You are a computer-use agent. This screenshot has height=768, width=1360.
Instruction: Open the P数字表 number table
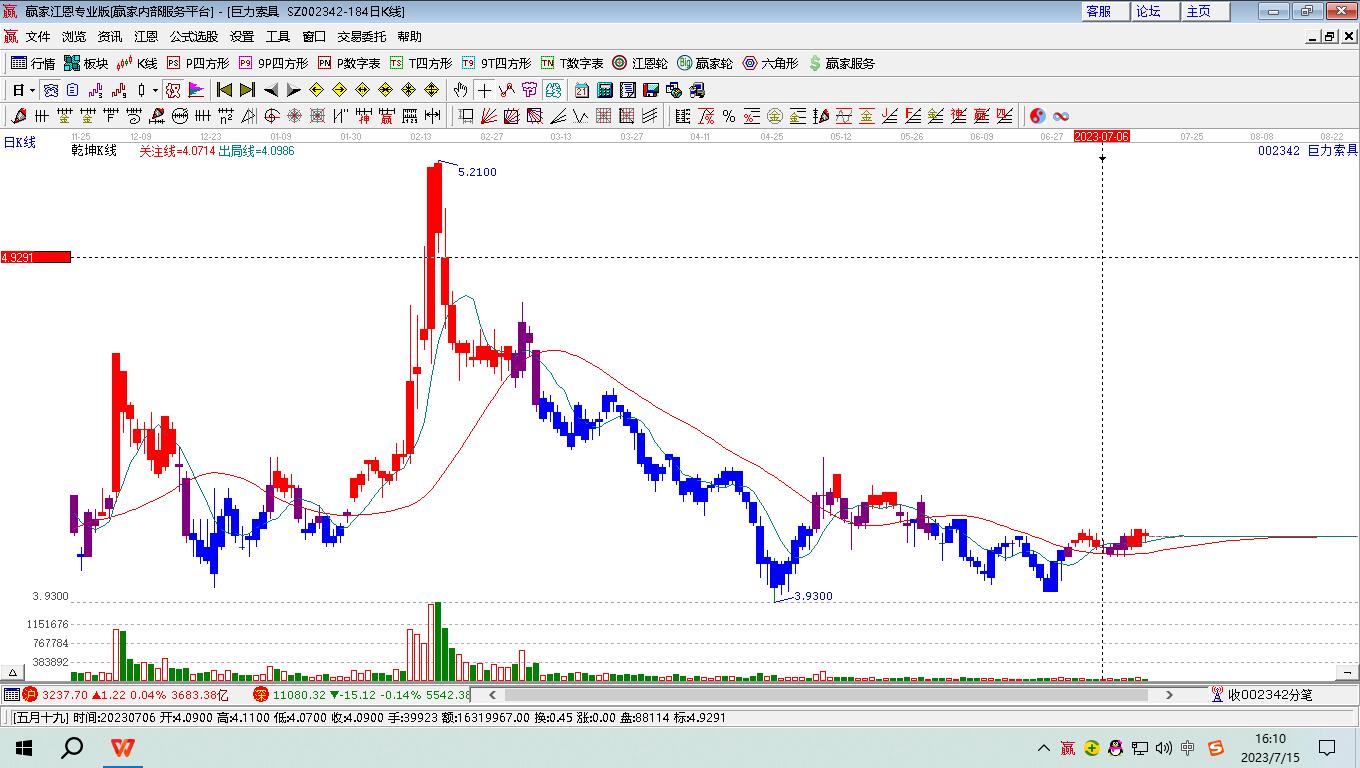coord(348,63)
